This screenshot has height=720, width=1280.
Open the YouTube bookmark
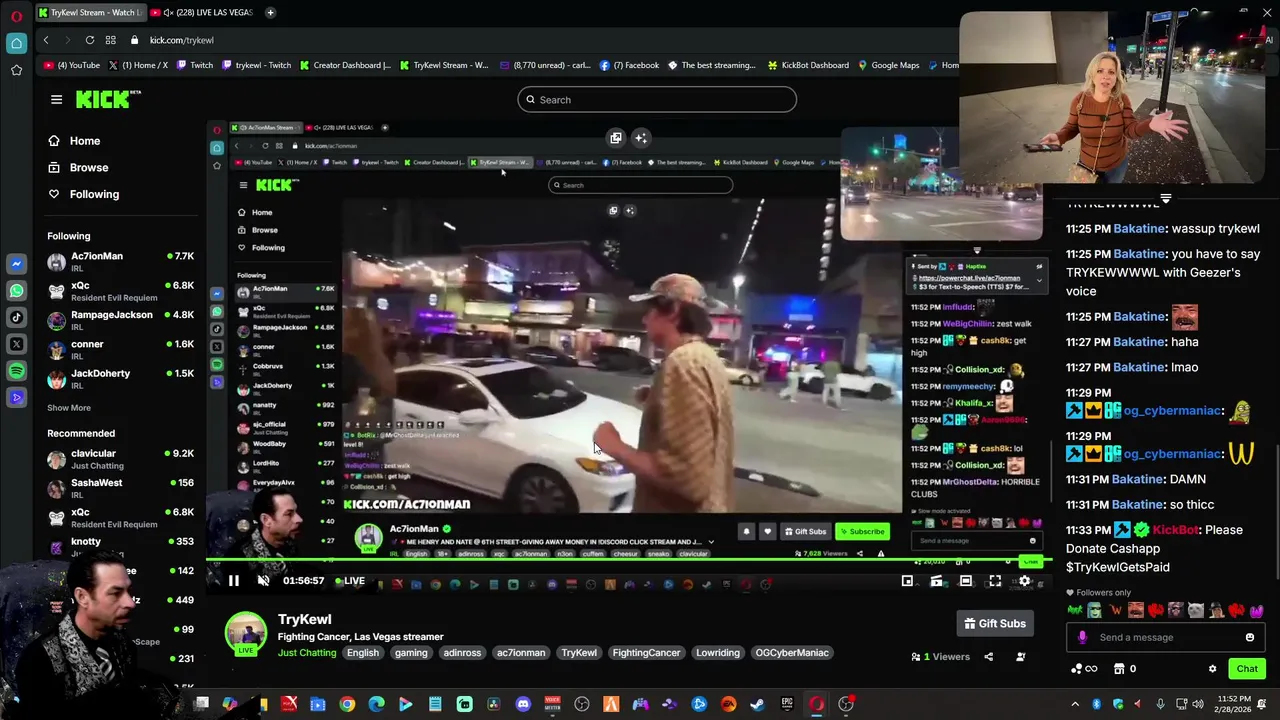coord(72,65)
